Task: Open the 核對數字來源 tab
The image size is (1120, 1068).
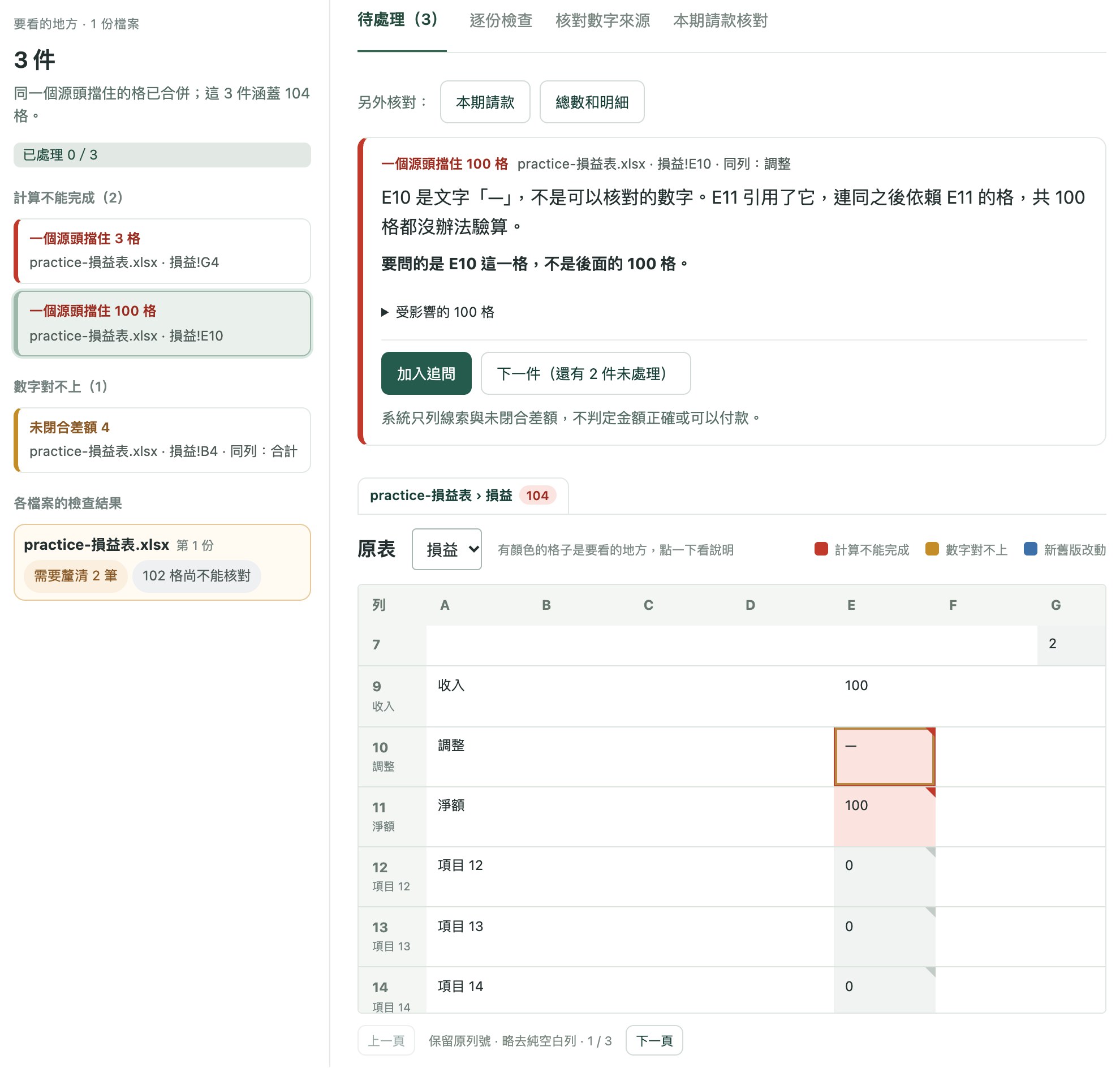Action: [602, 21]
